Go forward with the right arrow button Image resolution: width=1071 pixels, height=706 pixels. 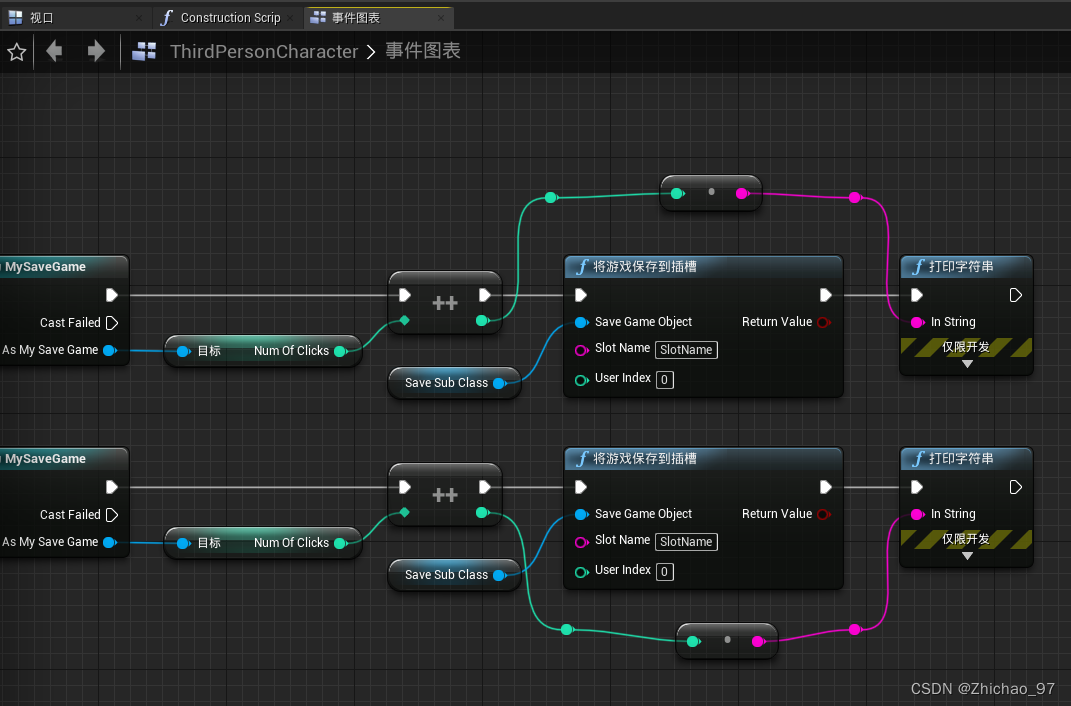tap(96, 51)
